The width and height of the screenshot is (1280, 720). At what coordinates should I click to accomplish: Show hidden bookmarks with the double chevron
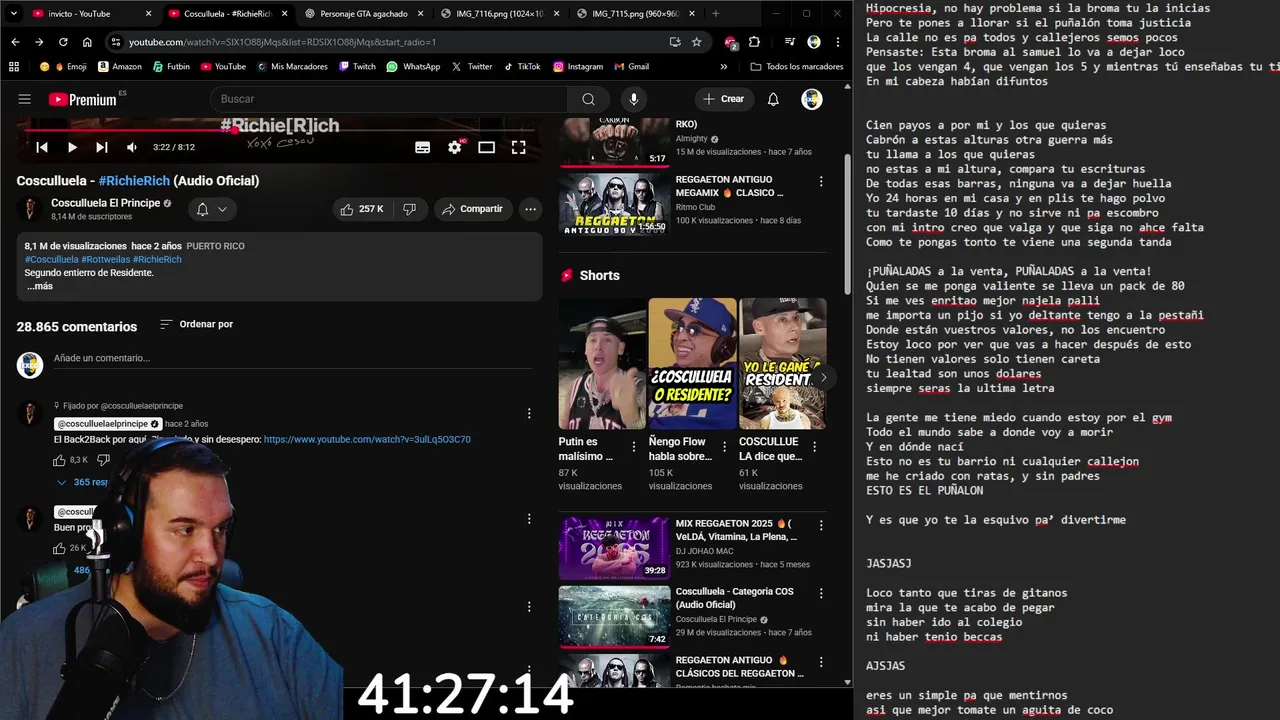pos(724,66)
